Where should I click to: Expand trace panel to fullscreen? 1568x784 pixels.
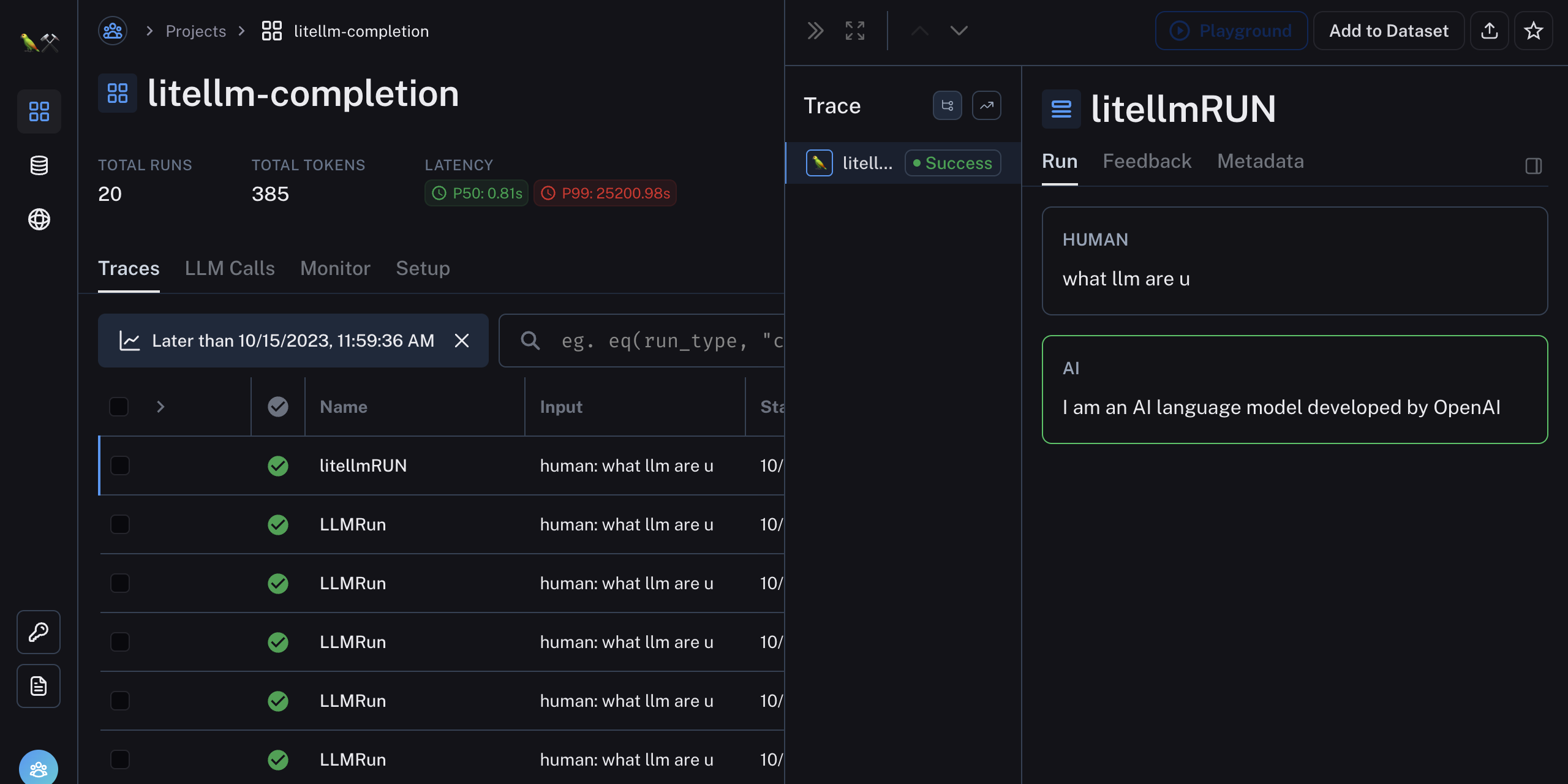tap(854, 31)
